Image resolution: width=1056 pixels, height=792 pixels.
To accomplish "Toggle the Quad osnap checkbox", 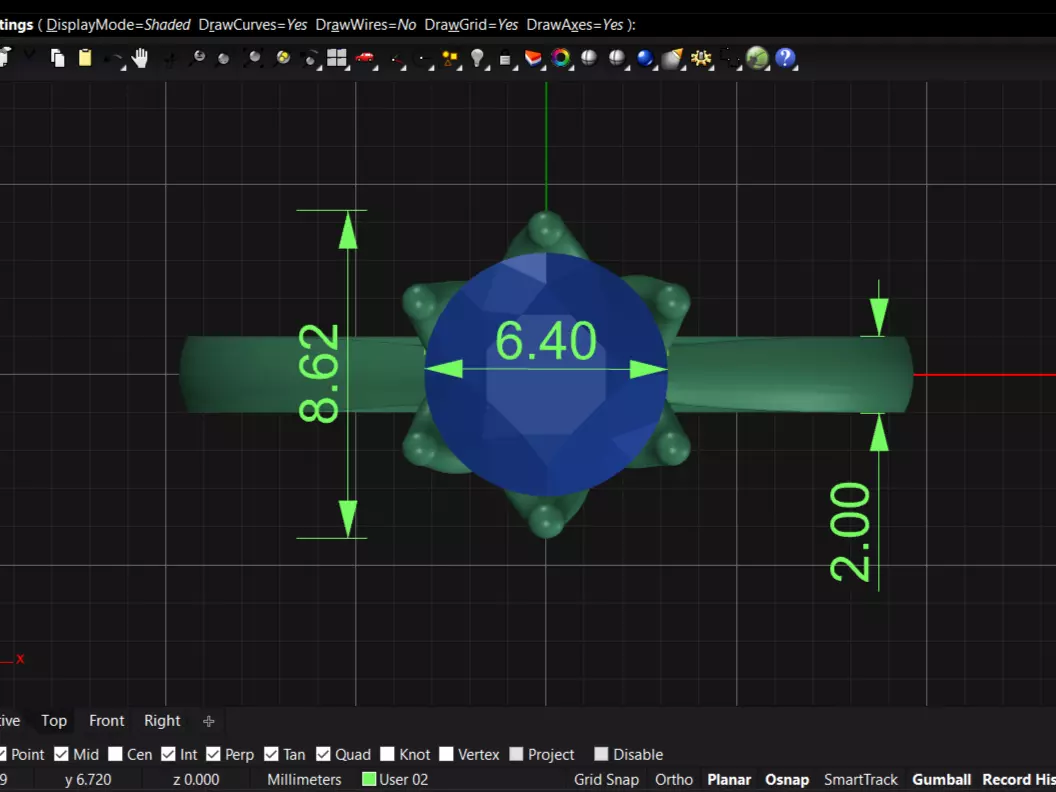I will coord(323,754).
